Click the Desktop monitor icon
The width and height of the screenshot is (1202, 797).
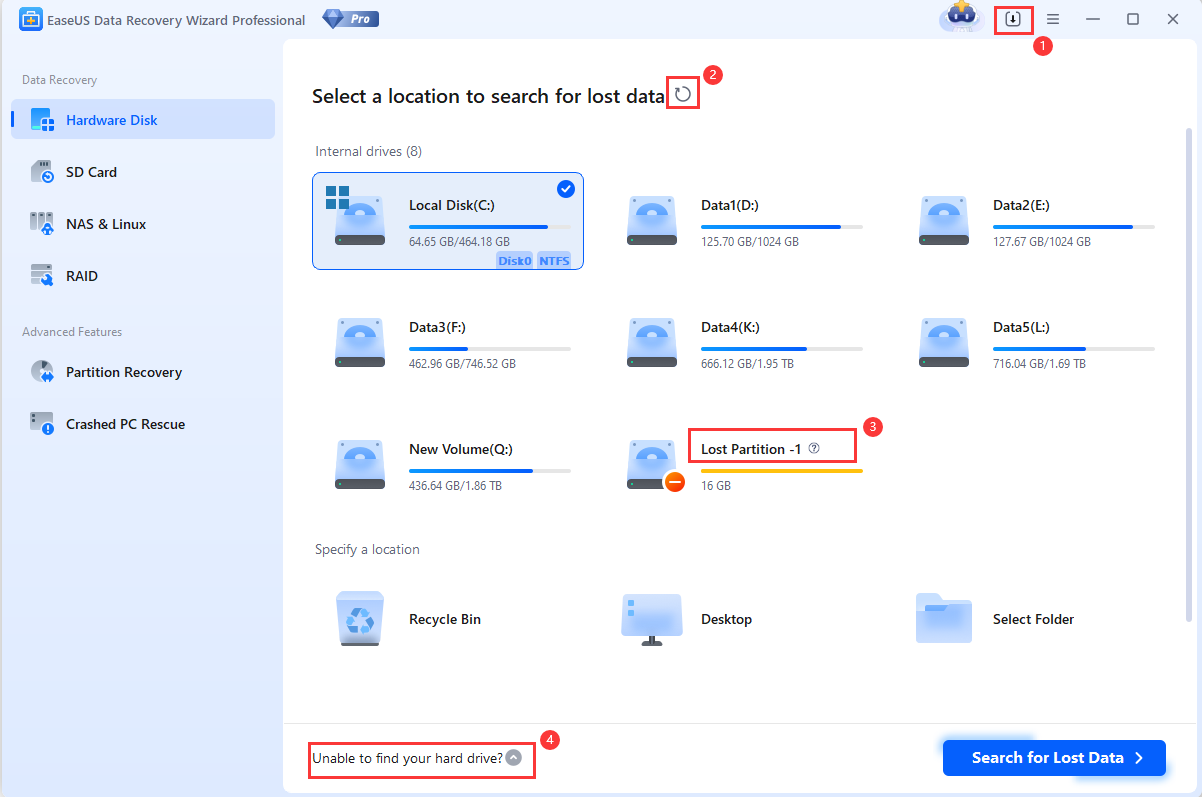pos(652,619)
